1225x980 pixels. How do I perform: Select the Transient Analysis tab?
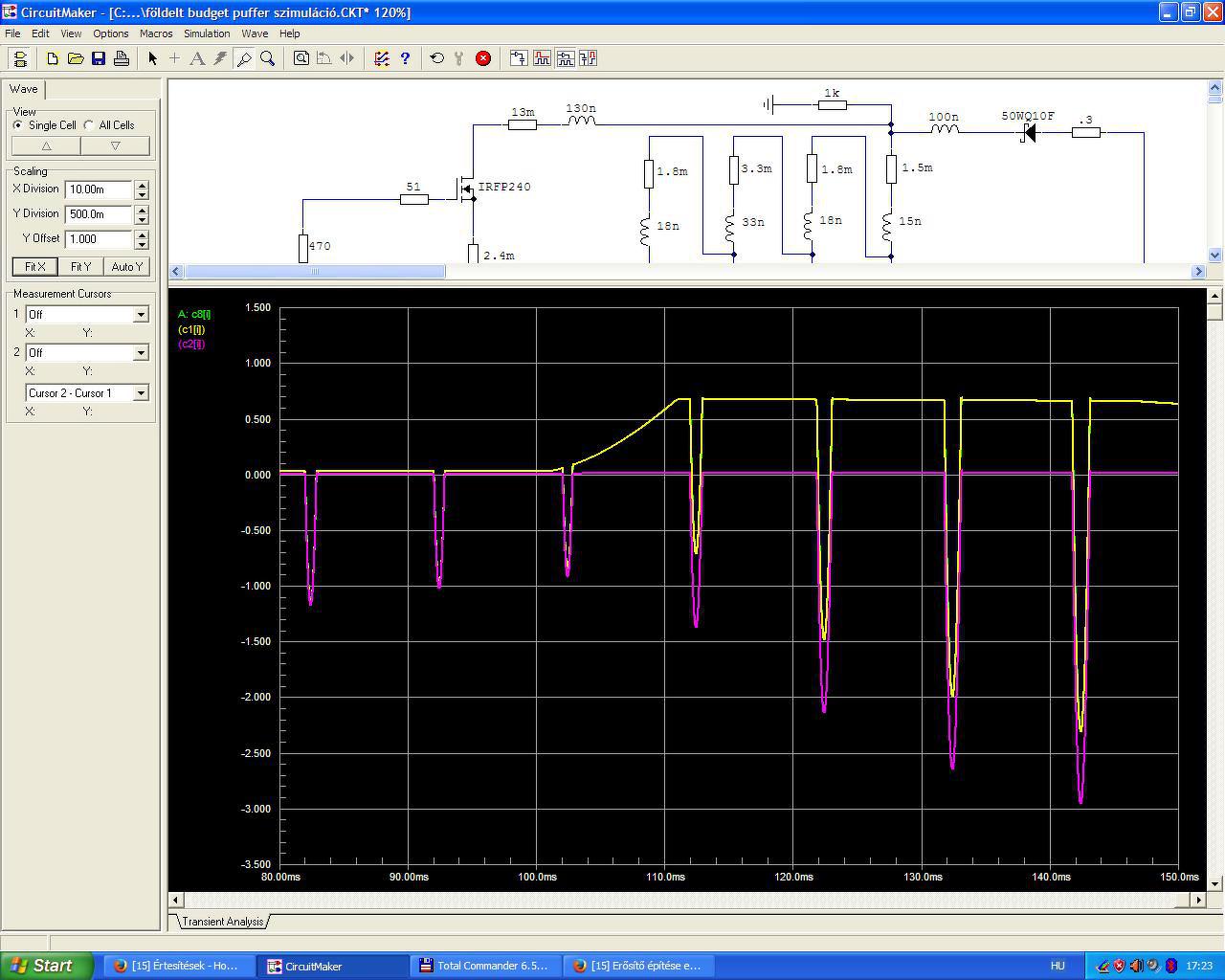(x=223, y=922)
